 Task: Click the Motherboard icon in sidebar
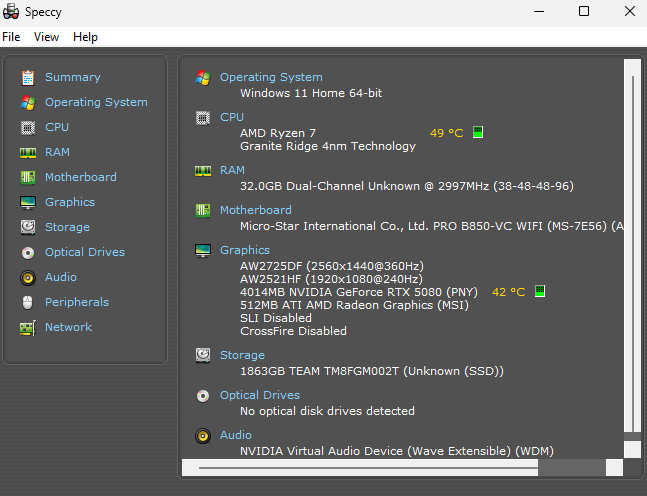point(28,178)
